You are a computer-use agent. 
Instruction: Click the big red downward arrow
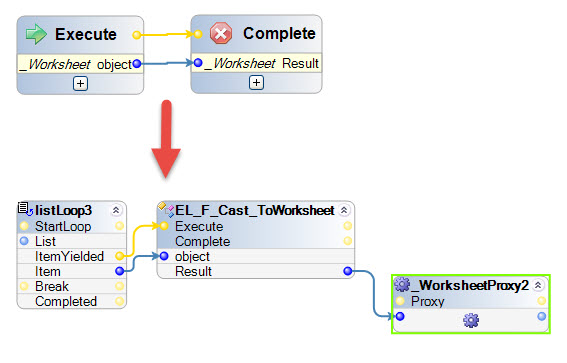(x=166, y=139)
